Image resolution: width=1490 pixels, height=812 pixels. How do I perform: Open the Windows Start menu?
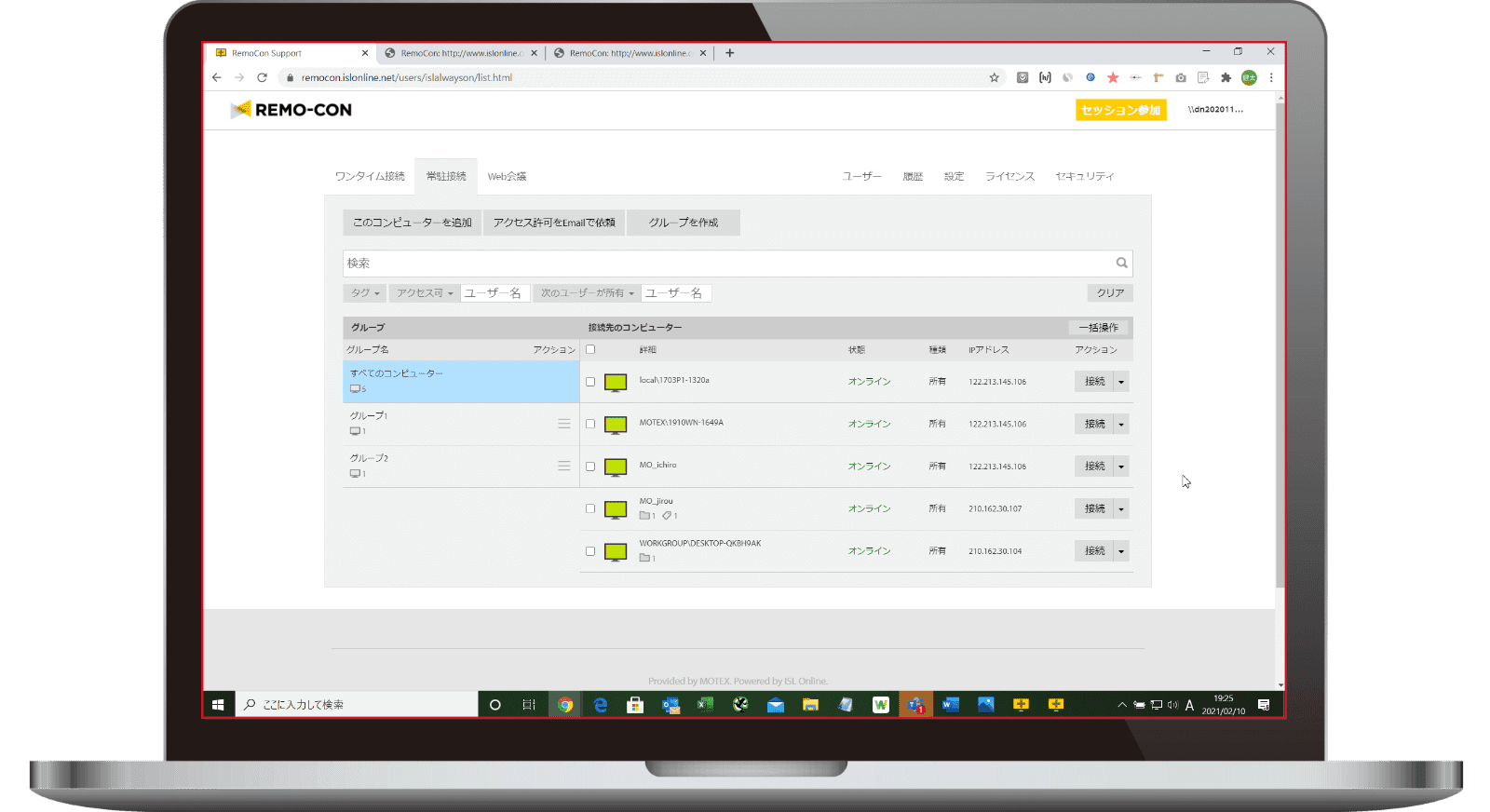218,705
